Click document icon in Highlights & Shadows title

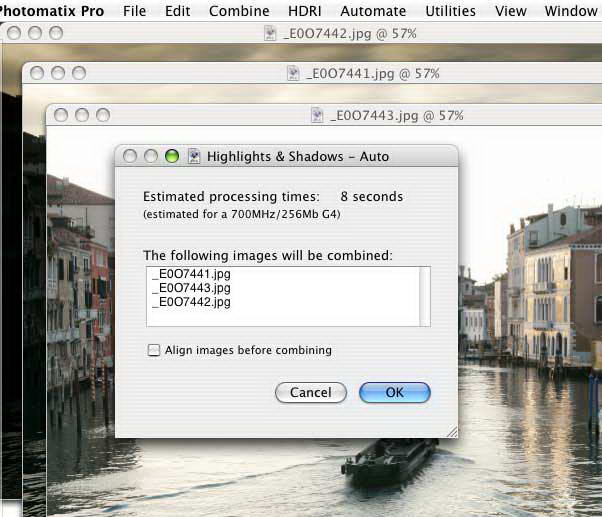[194, 156]
